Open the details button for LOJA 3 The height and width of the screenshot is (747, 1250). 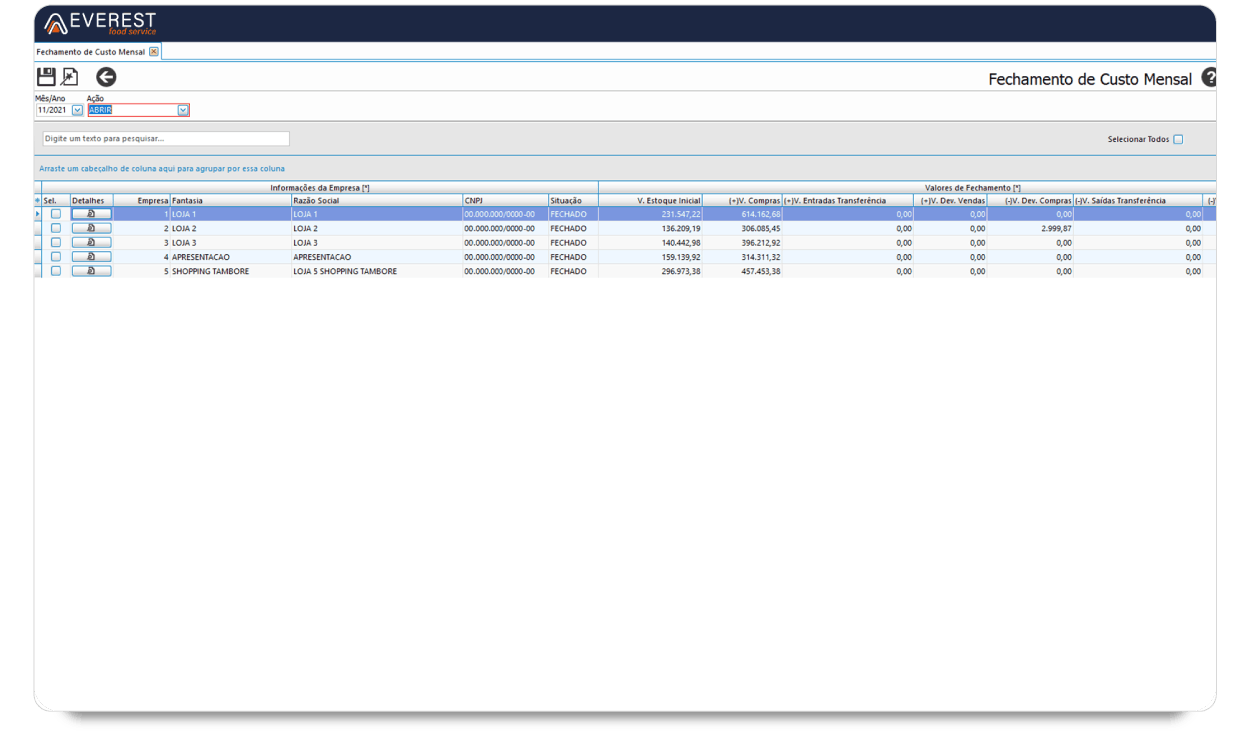91,242
